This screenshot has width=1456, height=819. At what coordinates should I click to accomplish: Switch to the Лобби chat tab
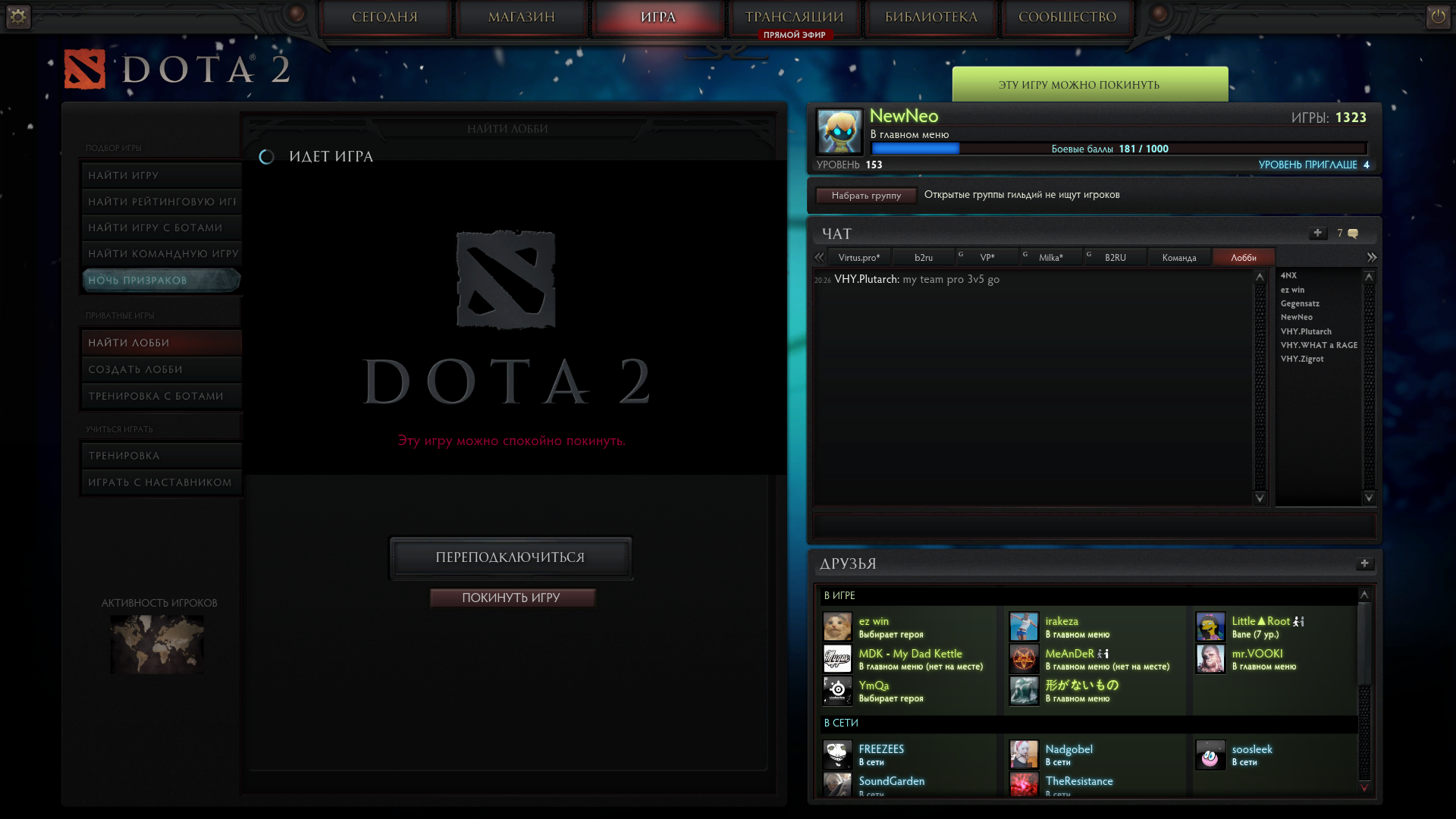click(1244, 258)
